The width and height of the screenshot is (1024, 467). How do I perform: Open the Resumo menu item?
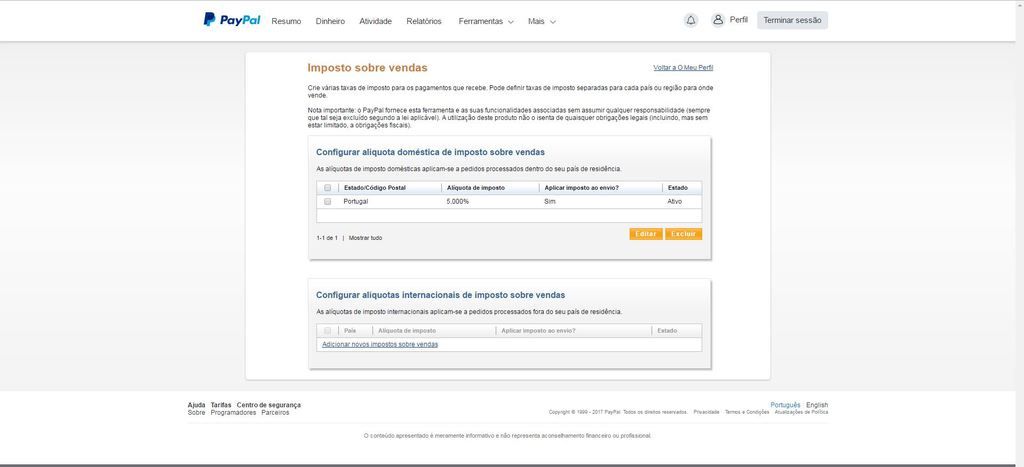(286, 21)
